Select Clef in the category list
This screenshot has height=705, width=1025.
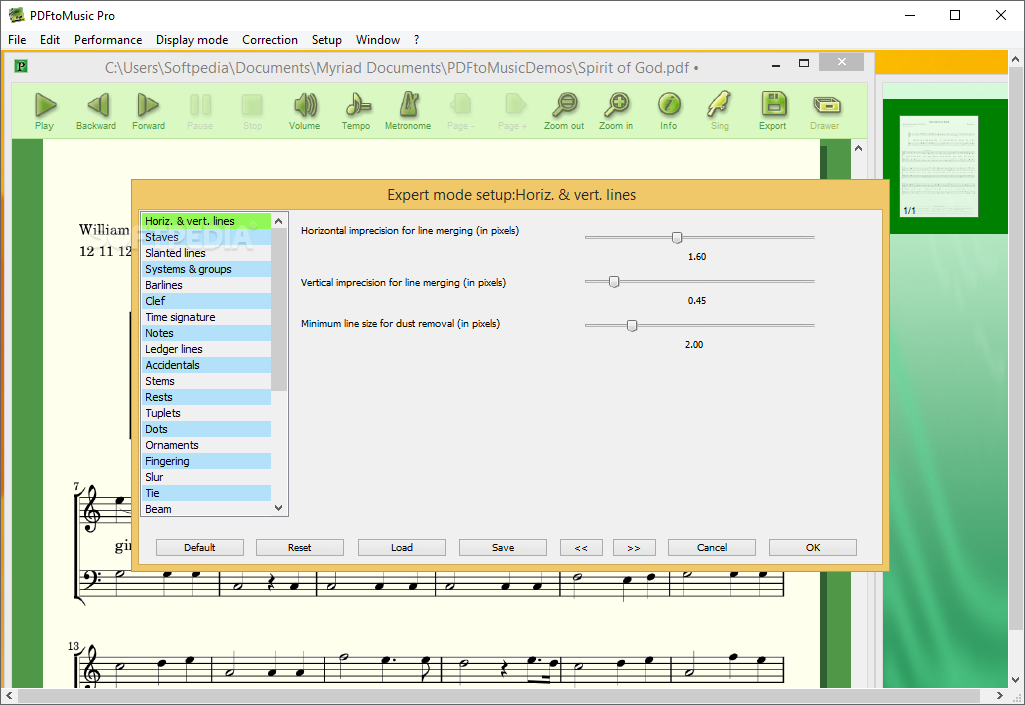point(206,301)
